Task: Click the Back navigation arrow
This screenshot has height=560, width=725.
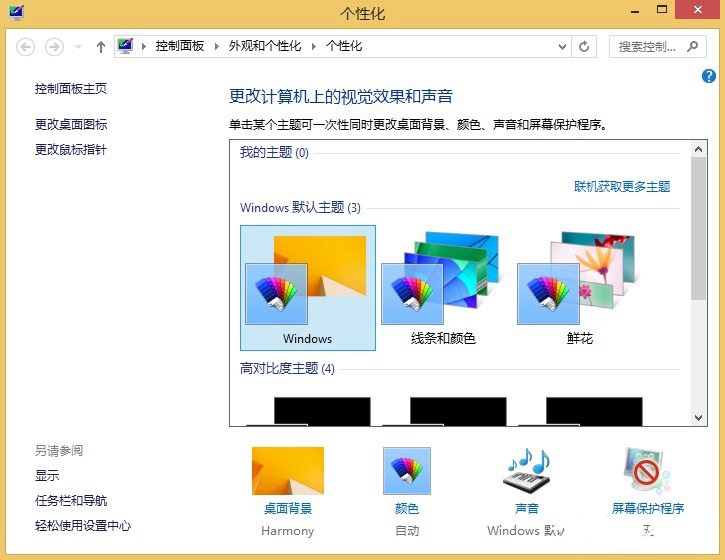Action: [x=25, y=47]
